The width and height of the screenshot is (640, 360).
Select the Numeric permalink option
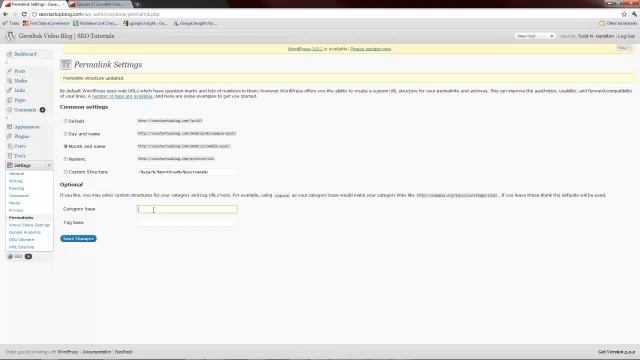[65, 159]
